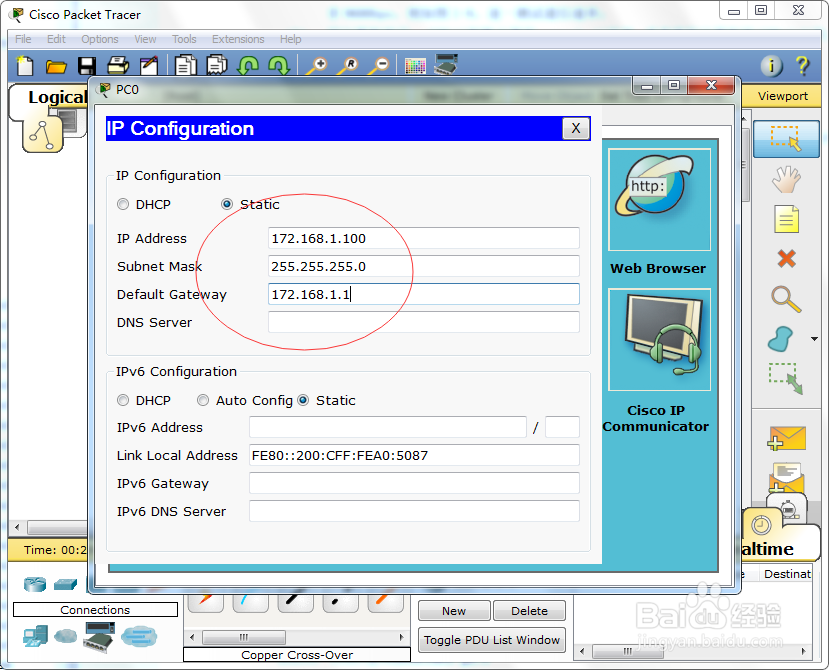Image resolution: width=829 pixels, height=670 pixels.
Task: Click the Redo arrow icon
Action: (279, 66)
